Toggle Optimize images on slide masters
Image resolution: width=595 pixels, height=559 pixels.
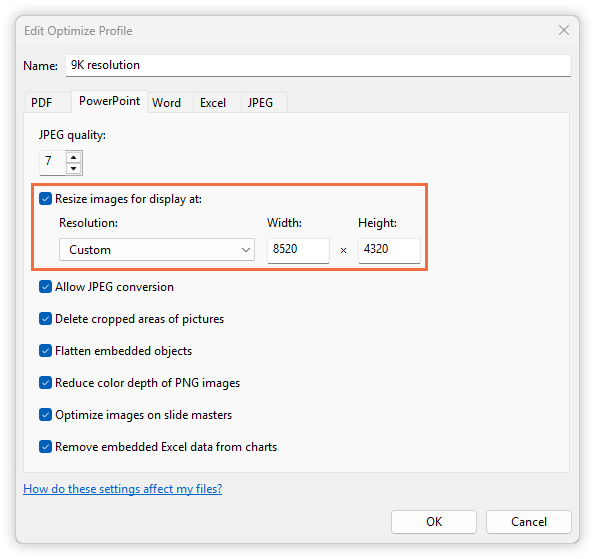(x=45, y=414)
